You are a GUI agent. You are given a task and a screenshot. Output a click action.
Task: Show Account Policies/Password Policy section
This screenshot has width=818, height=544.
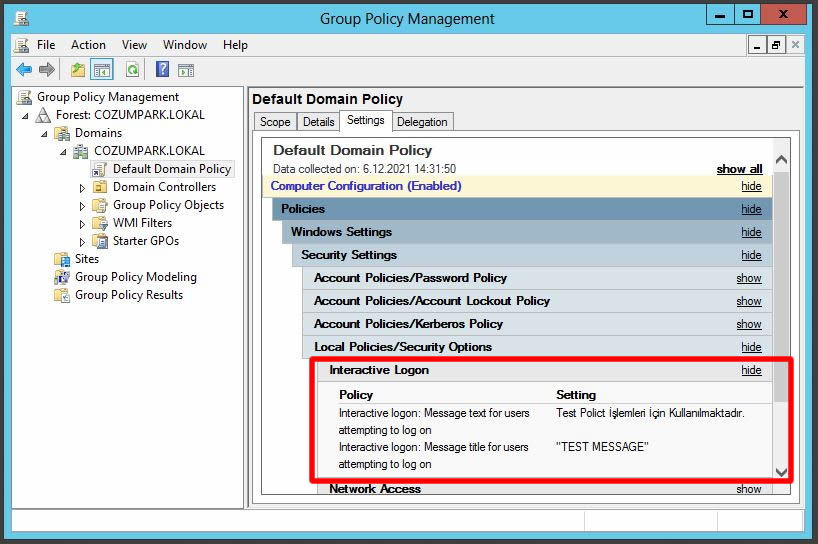click(x=749, y=278)
